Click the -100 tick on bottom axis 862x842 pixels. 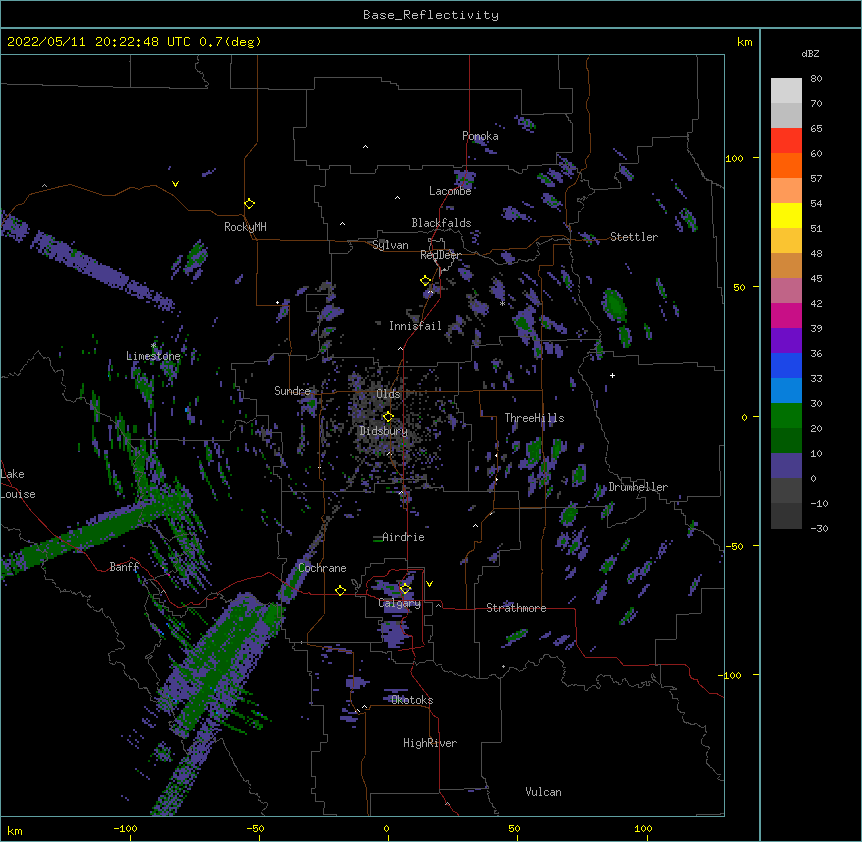pyautogui.click(x=125, y=829)
